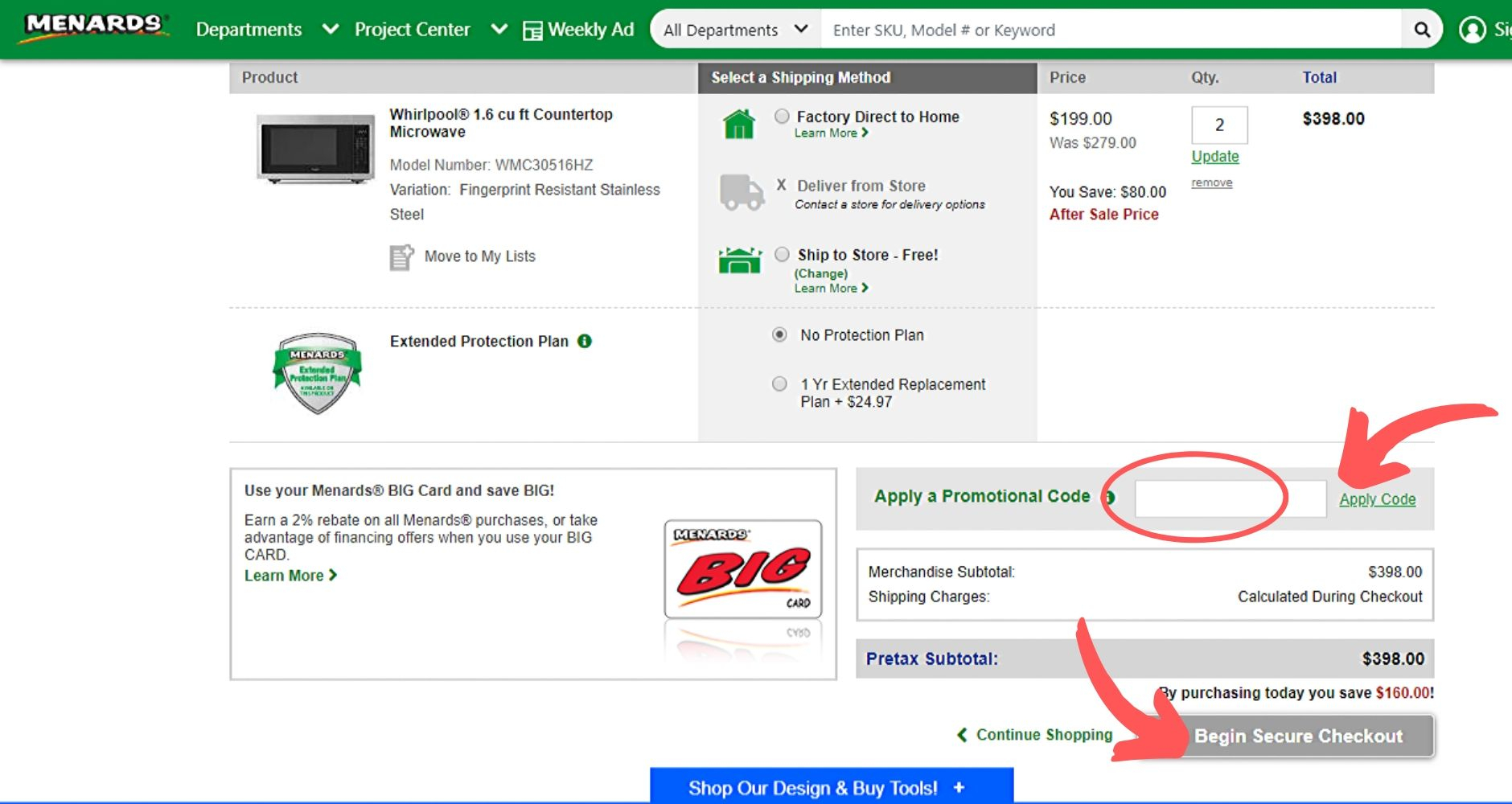
Task: Click the Update quantity link
Action: tap(1215, 157)
